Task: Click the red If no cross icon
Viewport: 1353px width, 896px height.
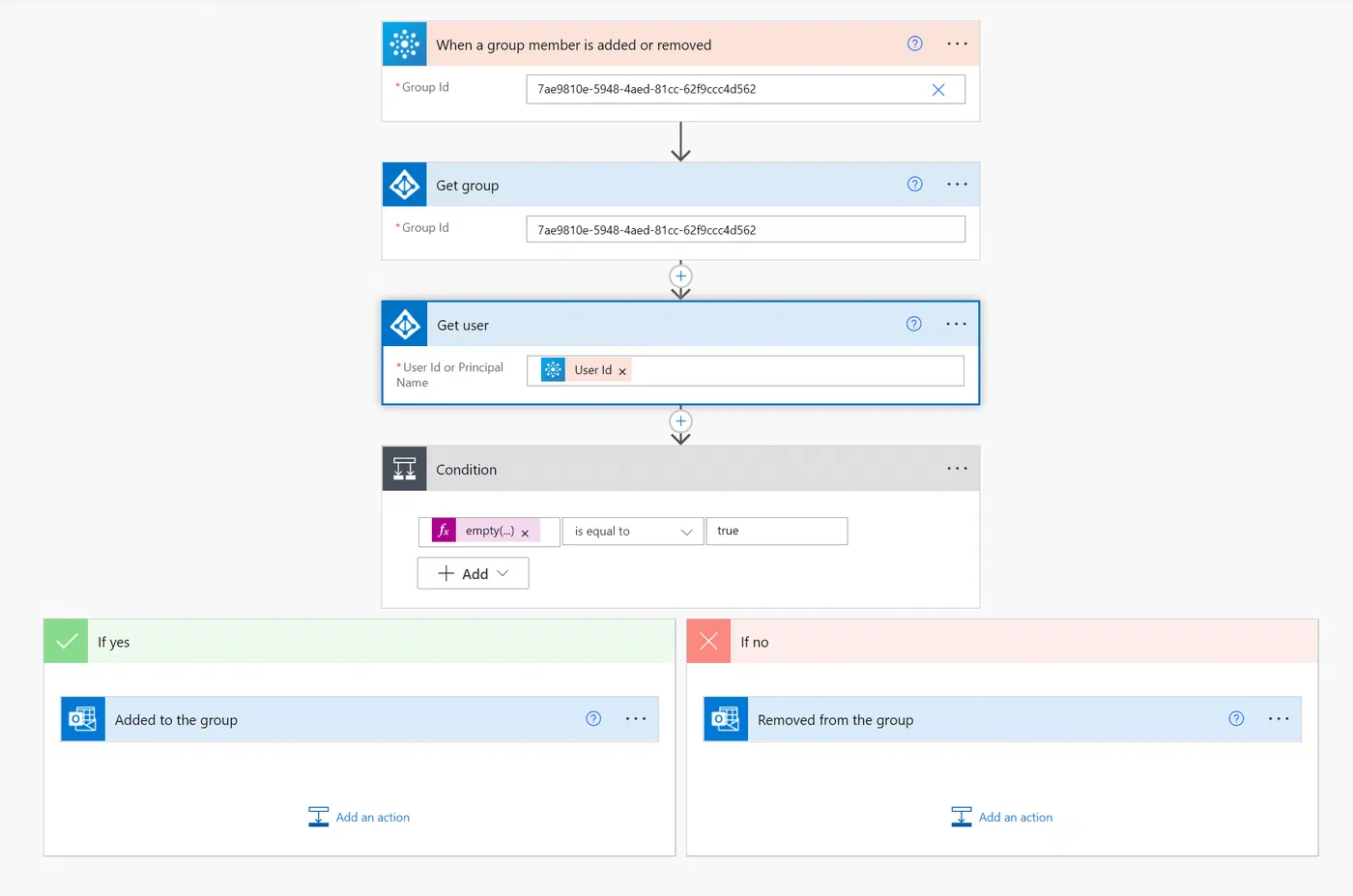Action: click(708, 642)
